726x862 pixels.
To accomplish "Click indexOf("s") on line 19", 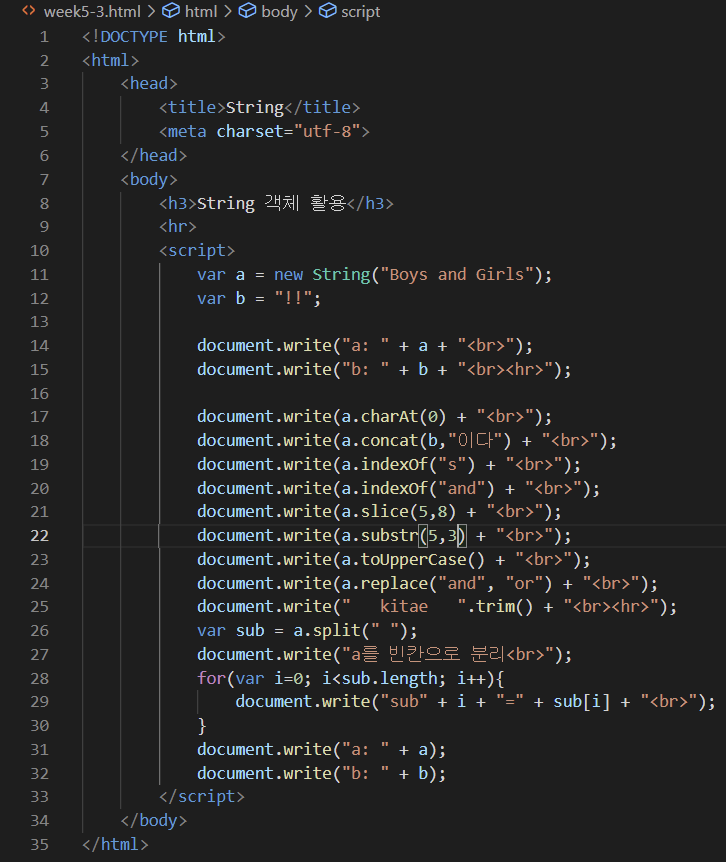I will (x=418, y=465).
